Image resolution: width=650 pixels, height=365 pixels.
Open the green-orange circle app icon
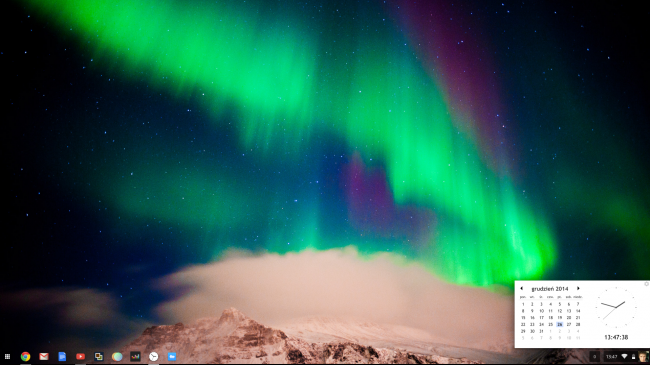[x=117, y=356]
